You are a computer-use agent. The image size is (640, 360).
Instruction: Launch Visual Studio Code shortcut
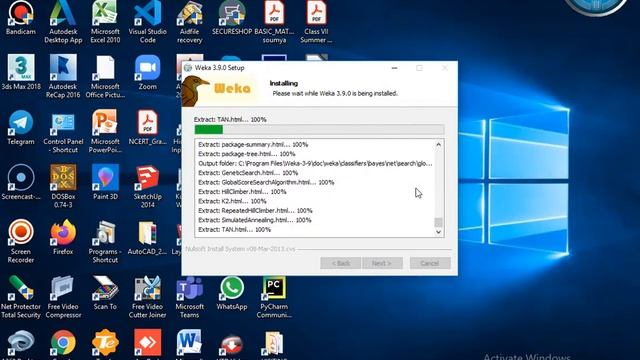tap(147, 21)
